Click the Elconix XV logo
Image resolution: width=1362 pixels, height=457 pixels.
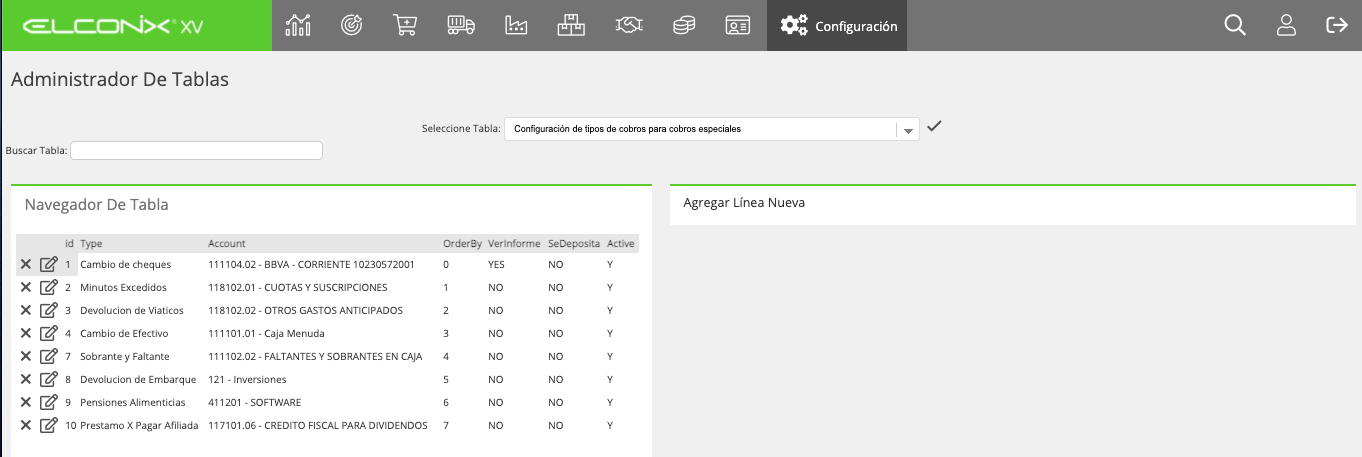(111, 26)
